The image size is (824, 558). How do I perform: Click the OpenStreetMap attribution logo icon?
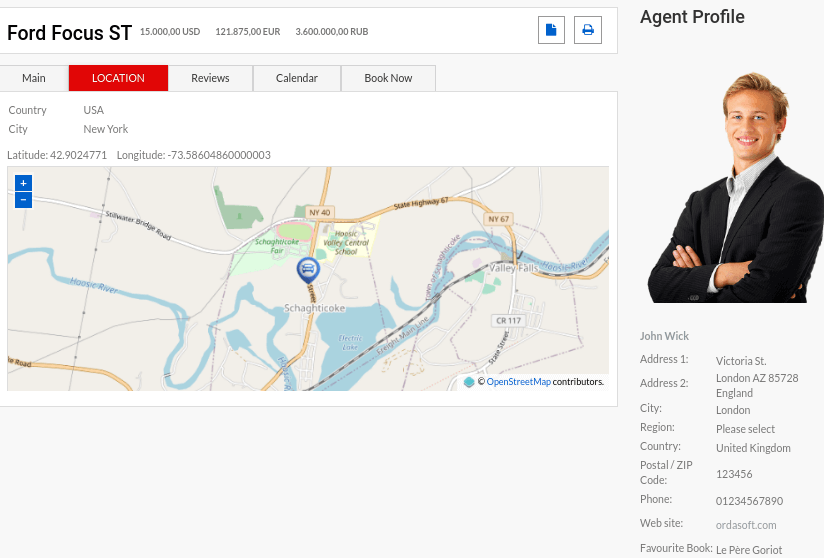[x=469, y=382]
